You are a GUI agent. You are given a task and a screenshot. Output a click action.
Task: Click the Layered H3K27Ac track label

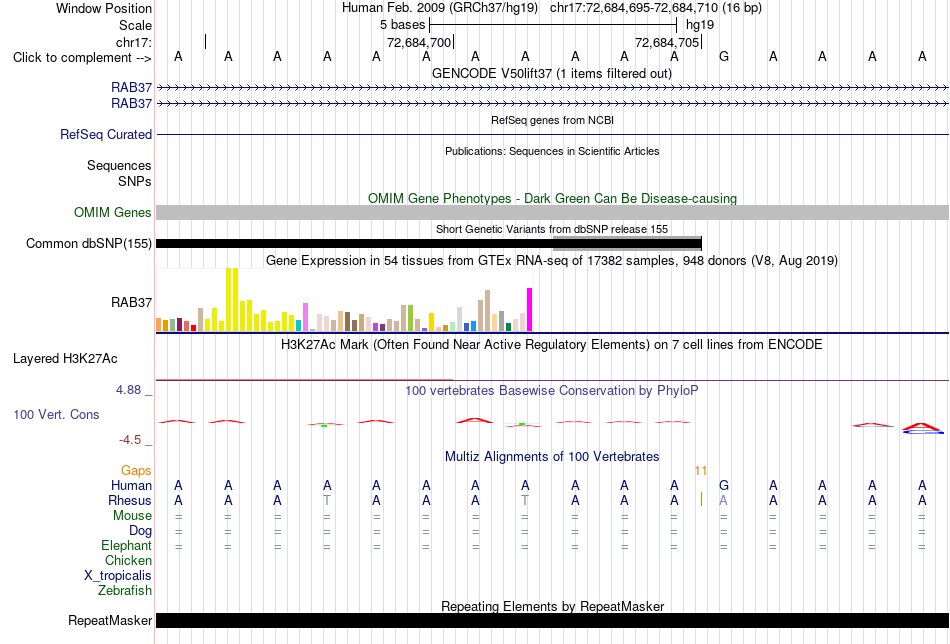[65, 359]
